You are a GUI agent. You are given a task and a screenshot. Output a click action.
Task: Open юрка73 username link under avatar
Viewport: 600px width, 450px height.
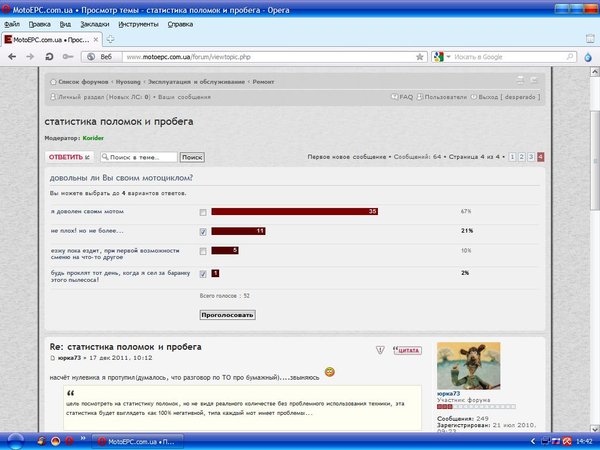click(x=448, y=393)
